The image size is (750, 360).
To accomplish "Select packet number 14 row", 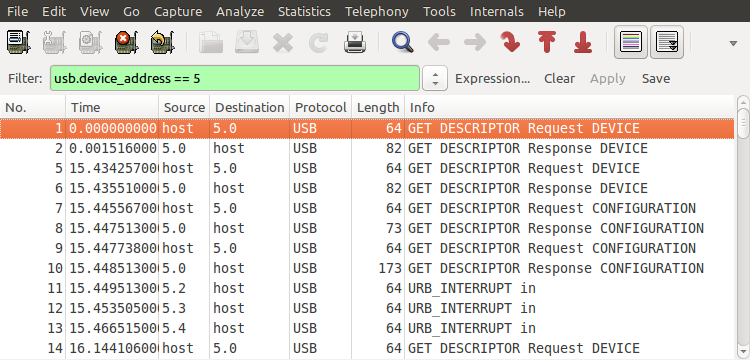I will [x=367, y=348].
